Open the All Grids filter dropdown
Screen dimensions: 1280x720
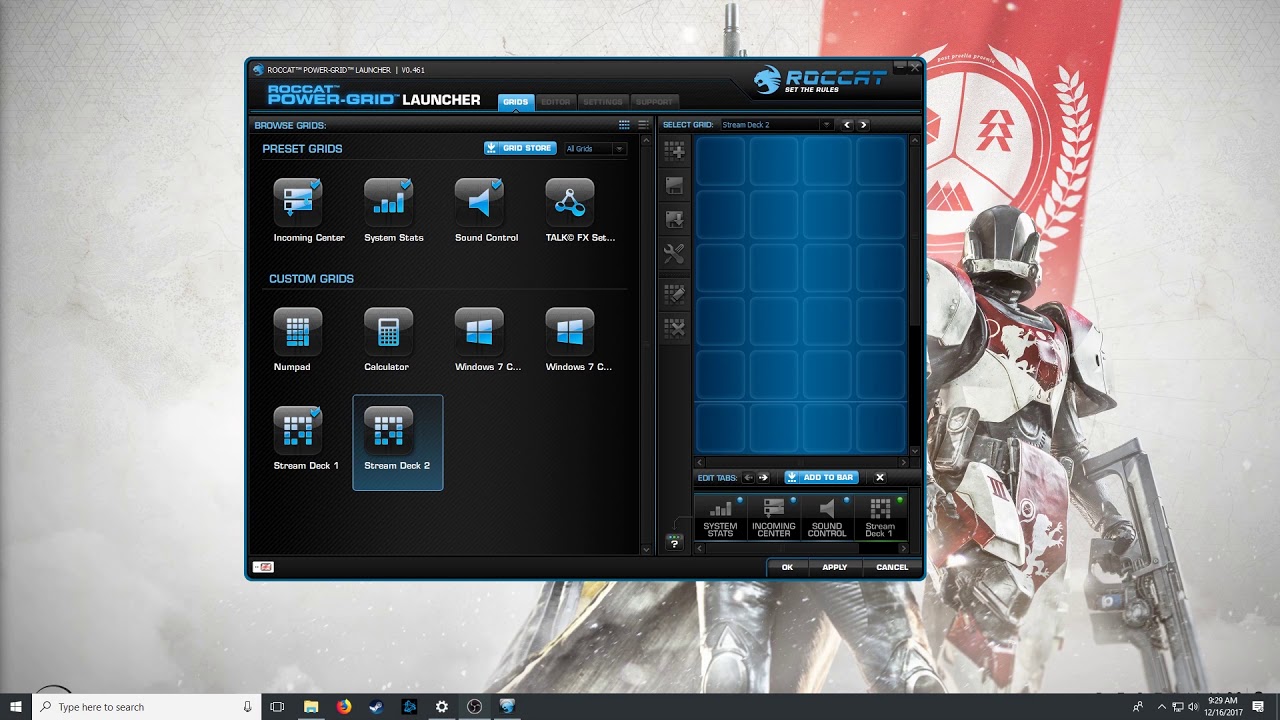(595, 149)
